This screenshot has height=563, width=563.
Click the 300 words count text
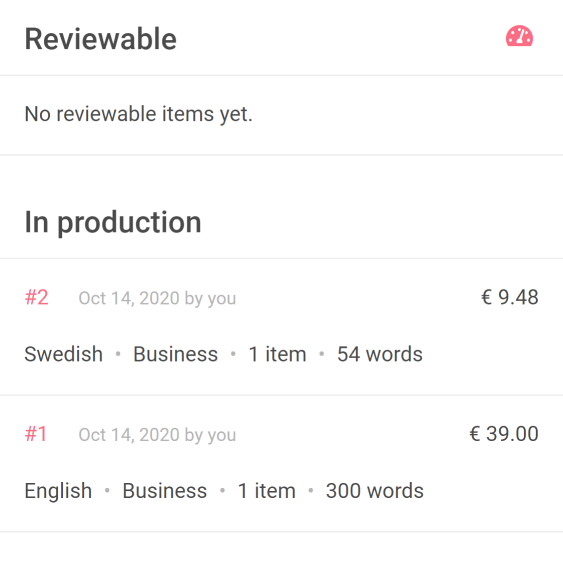pos(374,491)
